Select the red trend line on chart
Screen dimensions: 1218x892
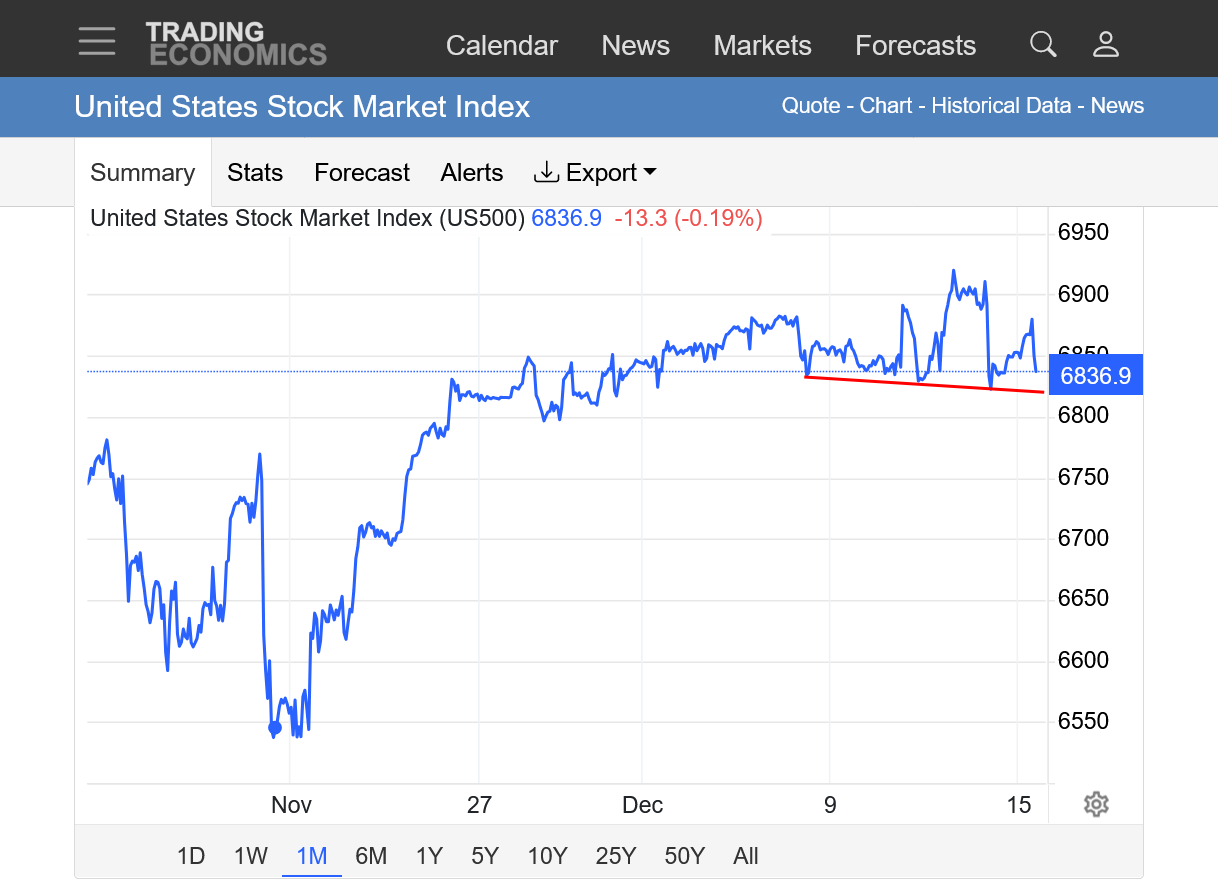925,384
